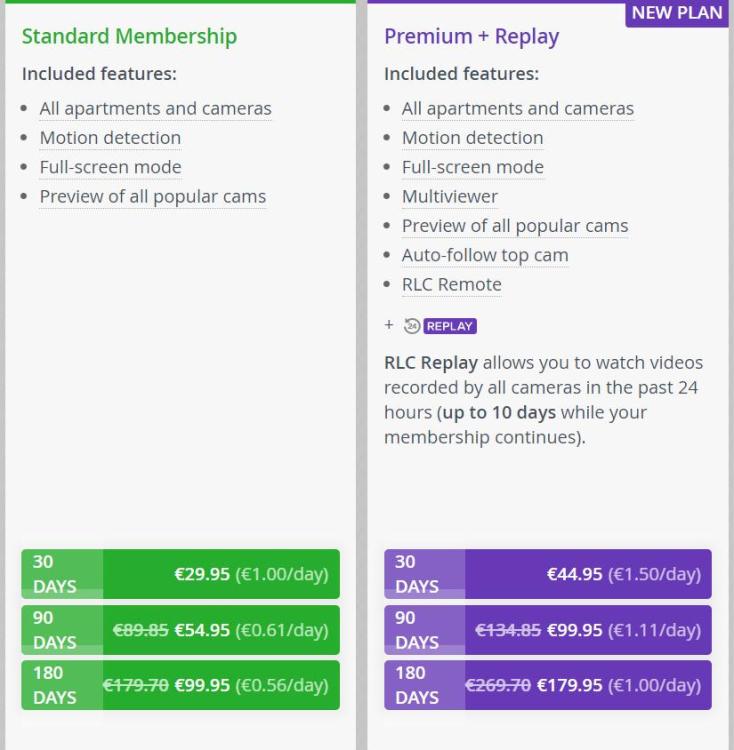Click 'Motion detection' under Premium + Replay
The width and height of the screenshot is (734, 750).
click(x=472, y=138)
